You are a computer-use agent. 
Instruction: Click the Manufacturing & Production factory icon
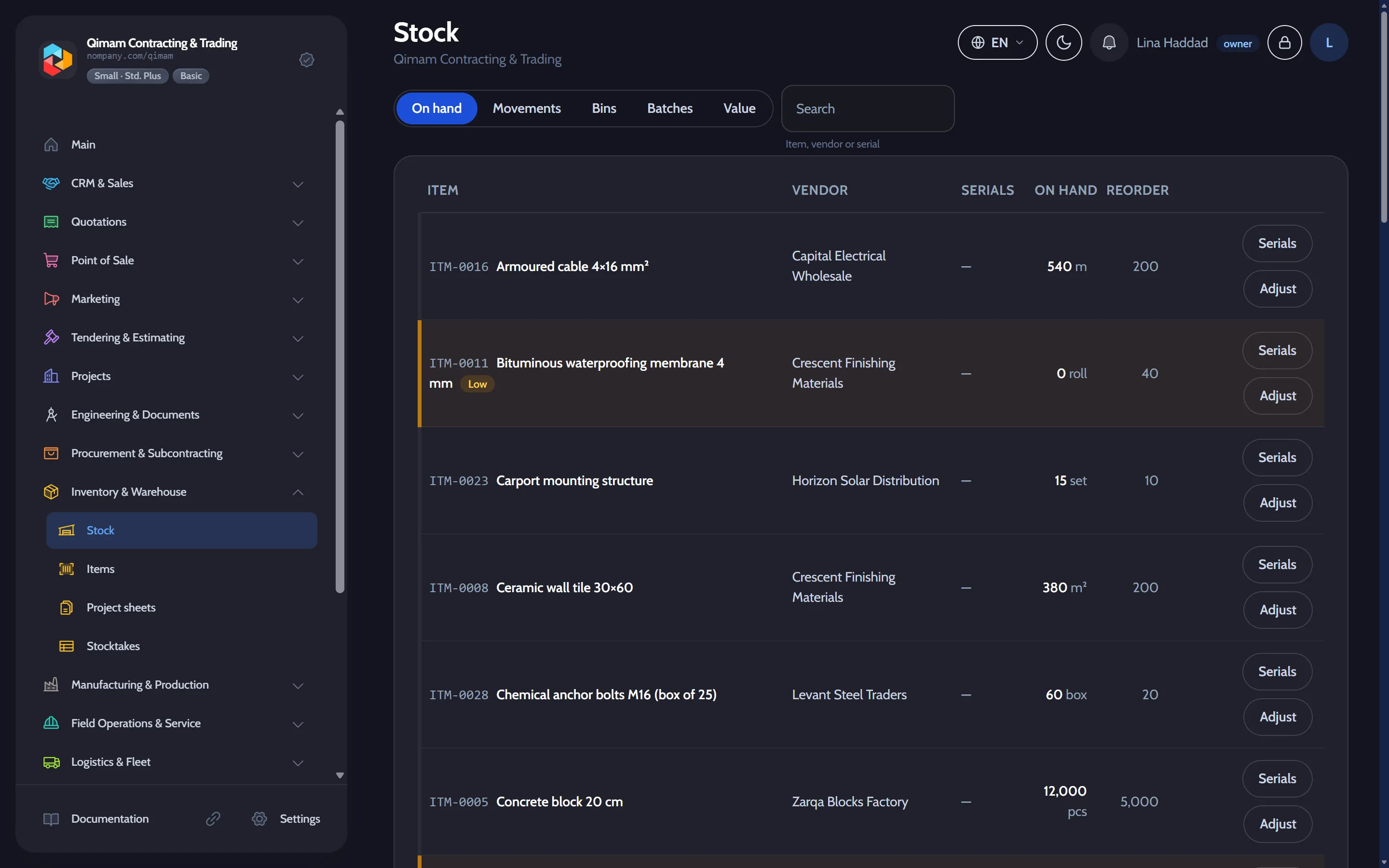(x=51, y=685)
